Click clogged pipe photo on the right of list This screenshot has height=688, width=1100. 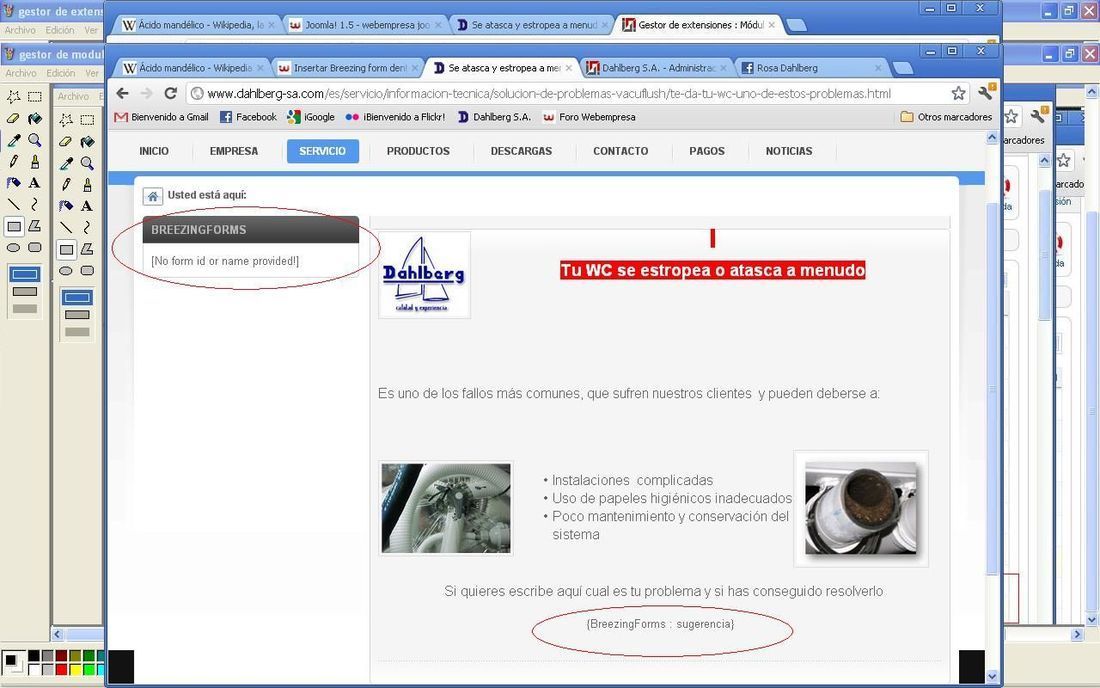tap(861, 508)
